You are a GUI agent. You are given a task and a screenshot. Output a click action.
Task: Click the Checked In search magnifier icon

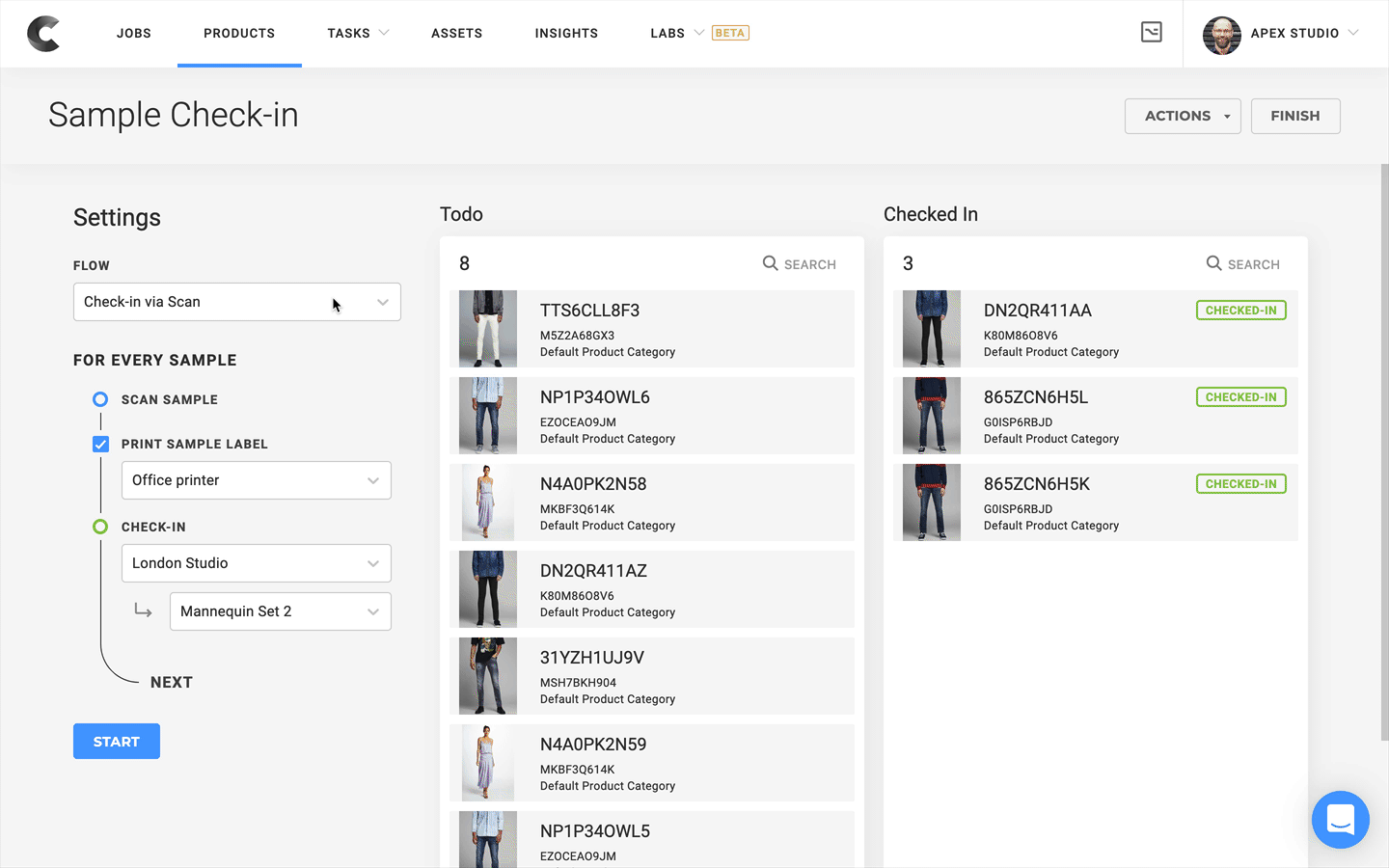click(x=1213, y=263)
